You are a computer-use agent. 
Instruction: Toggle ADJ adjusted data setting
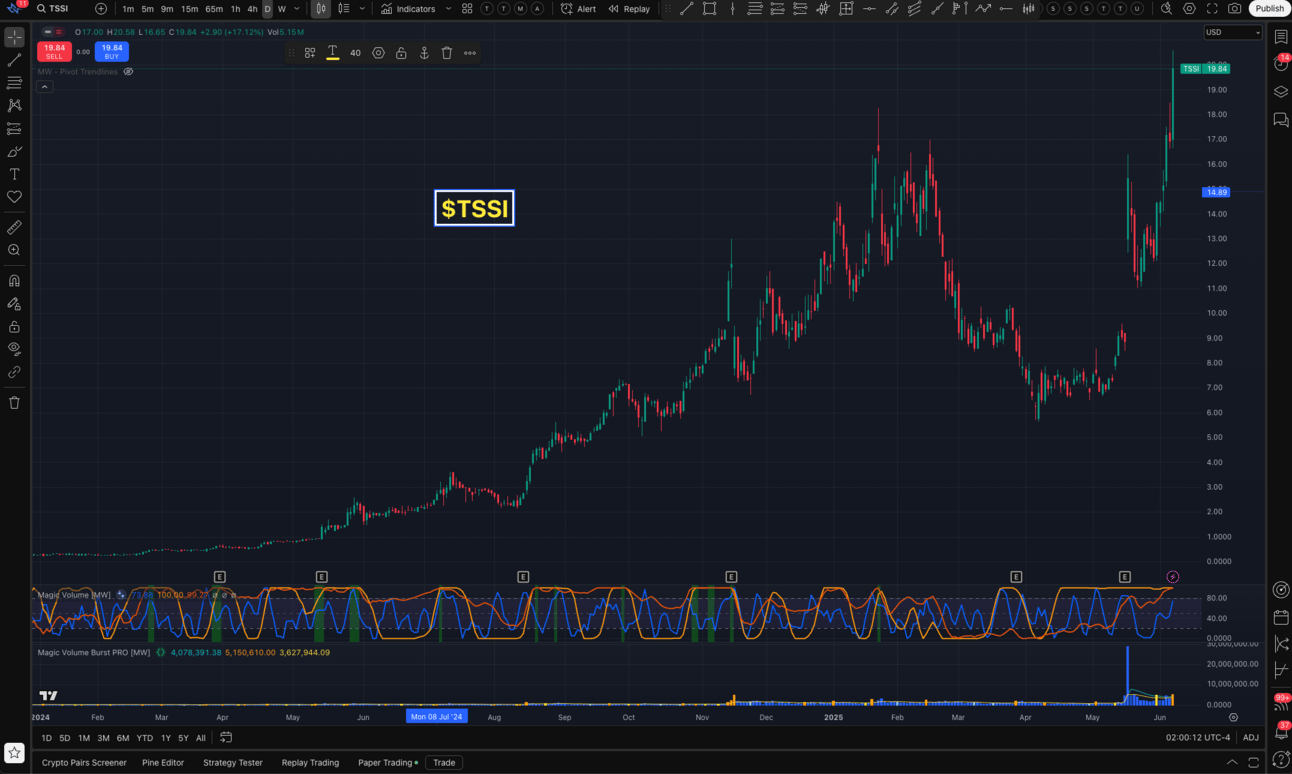(x=1250, y=738)
